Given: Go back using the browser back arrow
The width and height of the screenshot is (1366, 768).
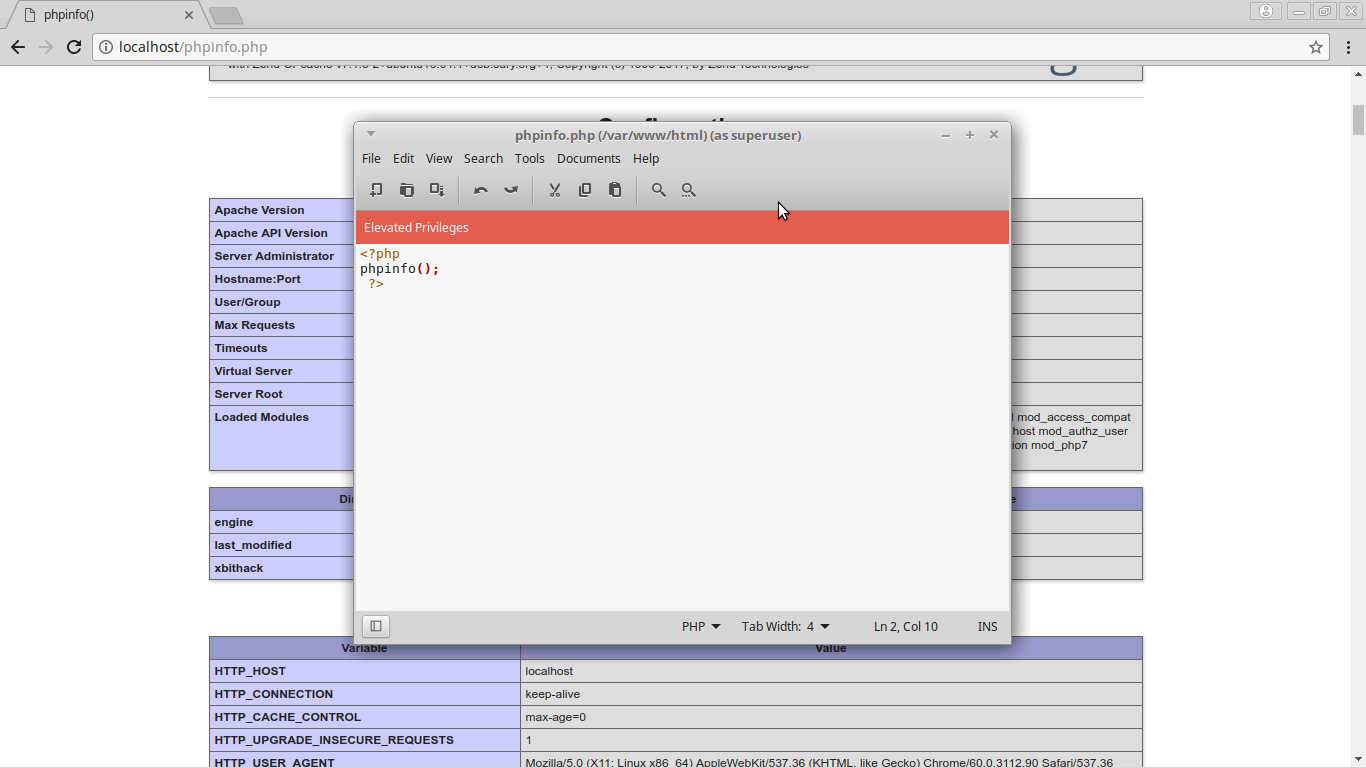Looking at the screenshot, I should pos(17,46).
